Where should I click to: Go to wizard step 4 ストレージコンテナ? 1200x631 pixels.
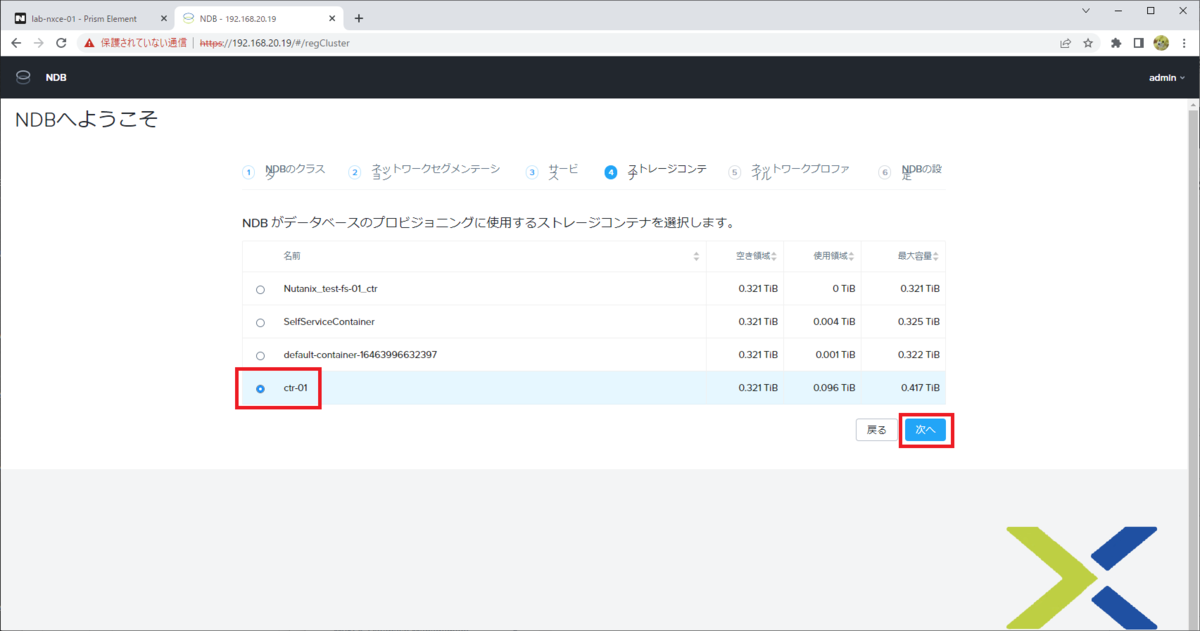[x=655, y=171]
